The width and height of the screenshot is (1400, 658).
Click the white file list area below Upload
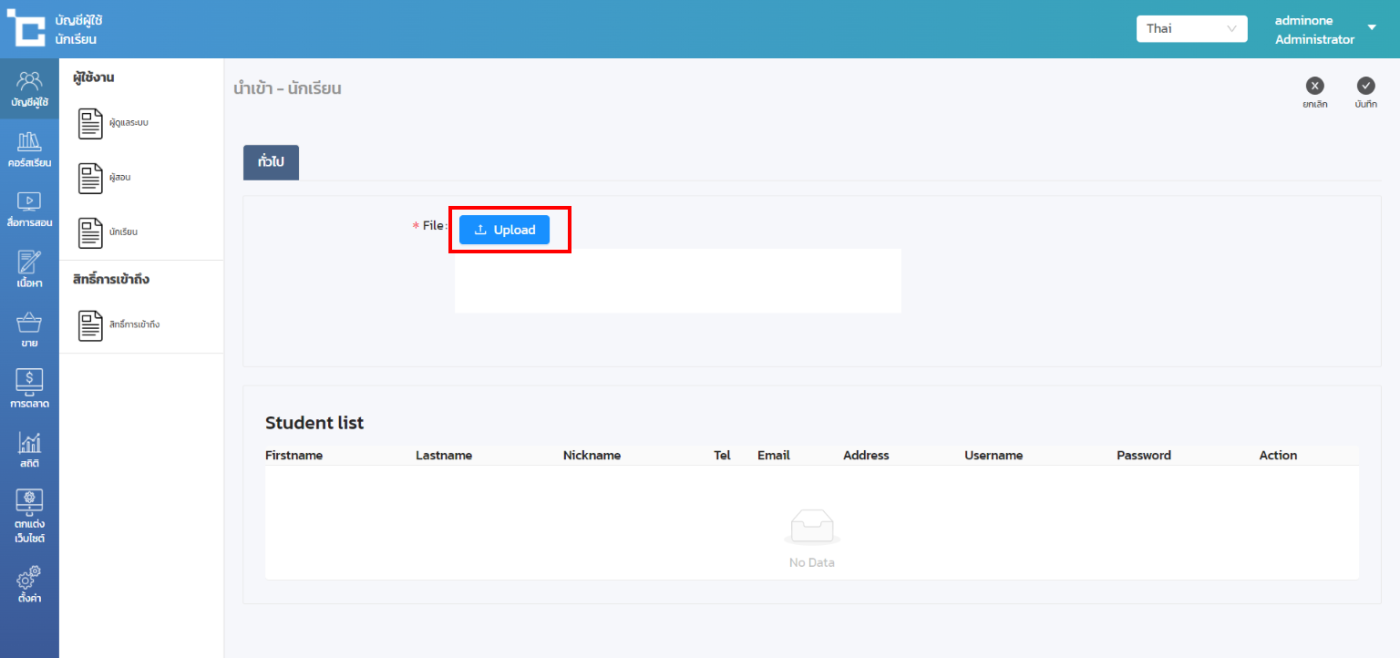tap(677, 281)
